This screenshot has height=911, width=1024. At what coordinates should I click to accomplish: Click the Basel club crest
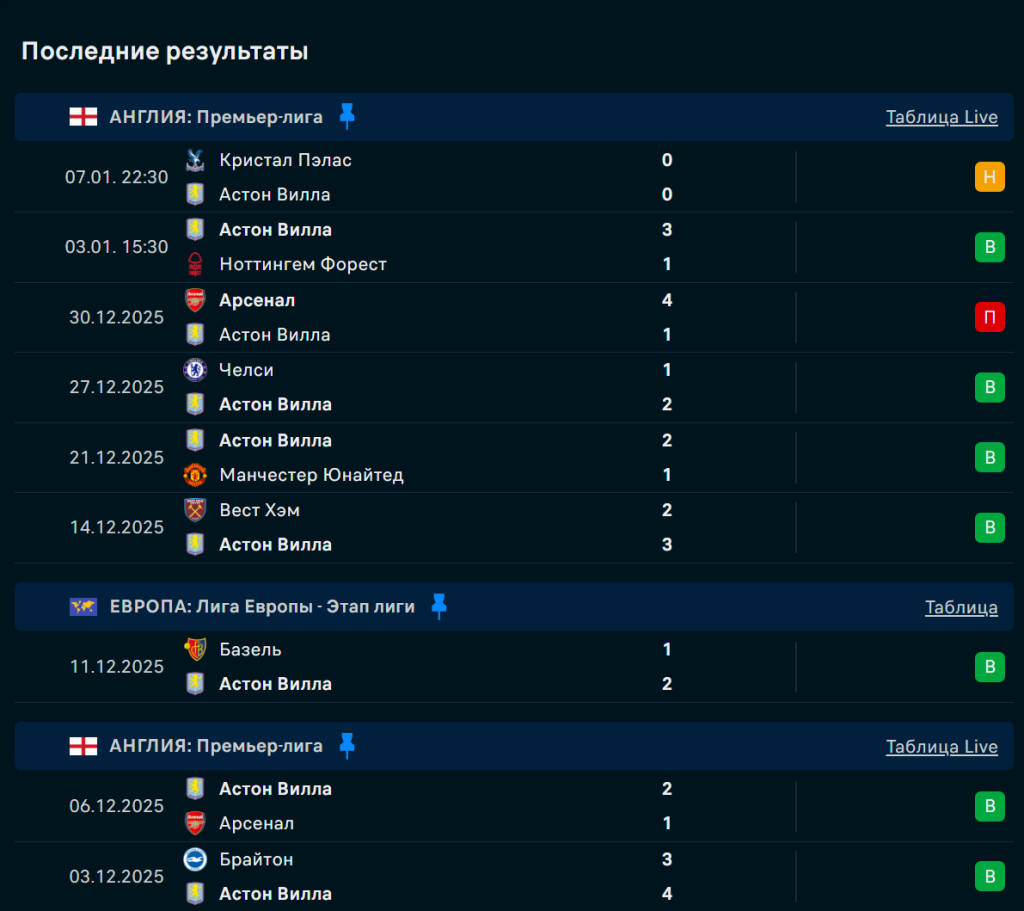point(195,650)
